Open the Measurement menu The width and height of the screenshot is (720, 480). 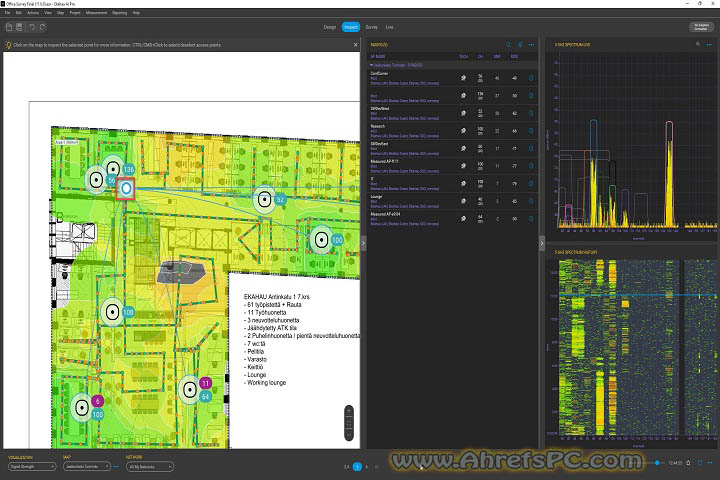pos(96,13)
